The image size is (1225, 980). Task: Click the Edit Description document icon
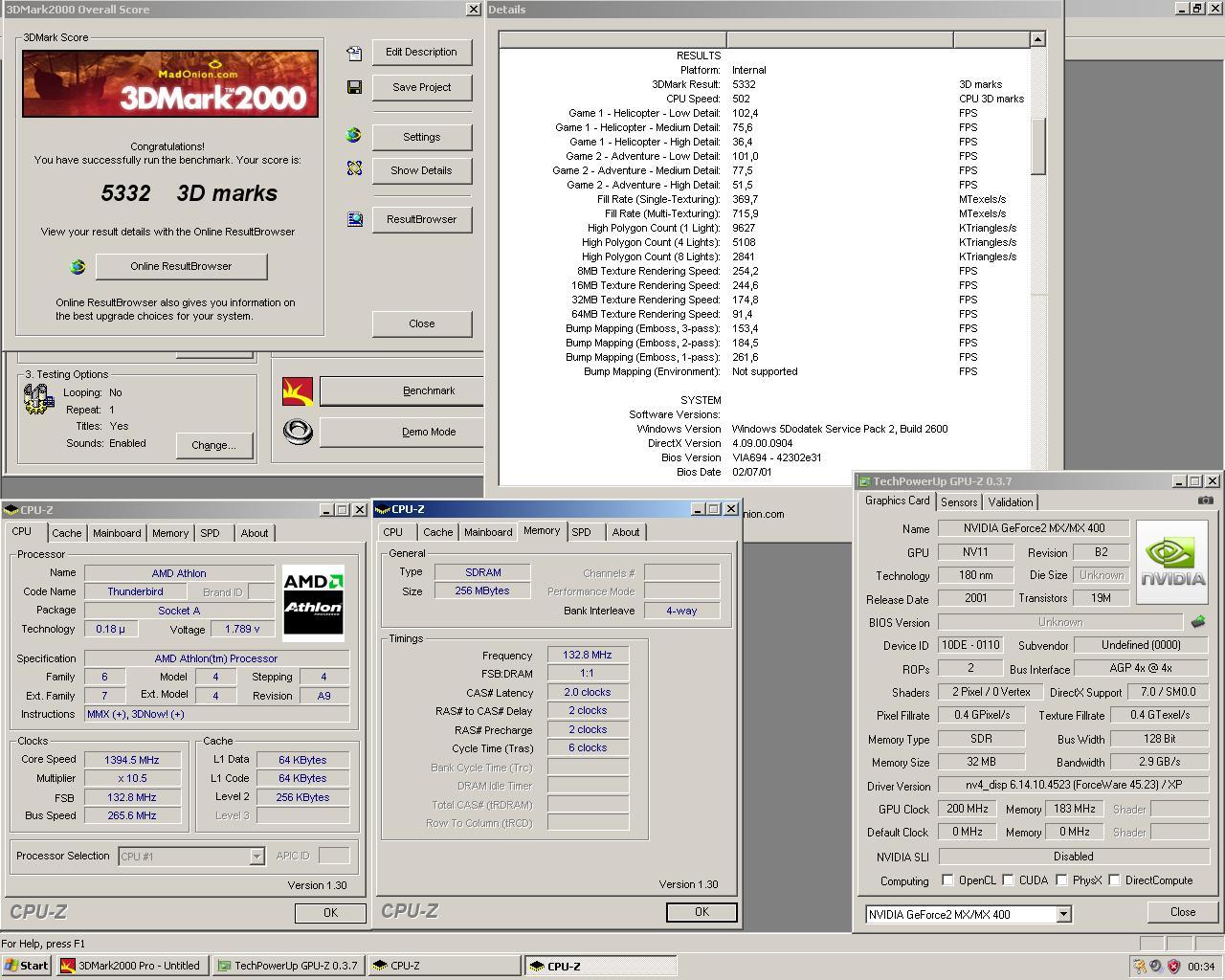click(x=354, y=53)
